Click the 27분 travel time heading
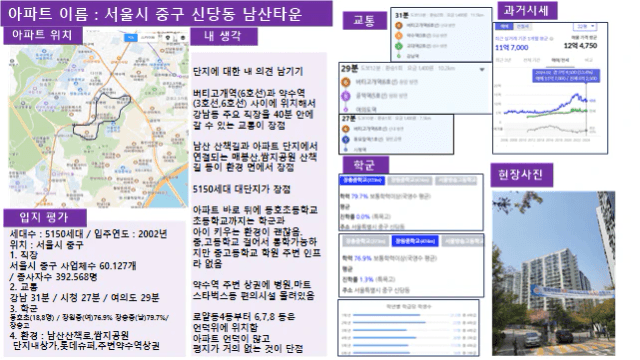 [x=348, y=118]
